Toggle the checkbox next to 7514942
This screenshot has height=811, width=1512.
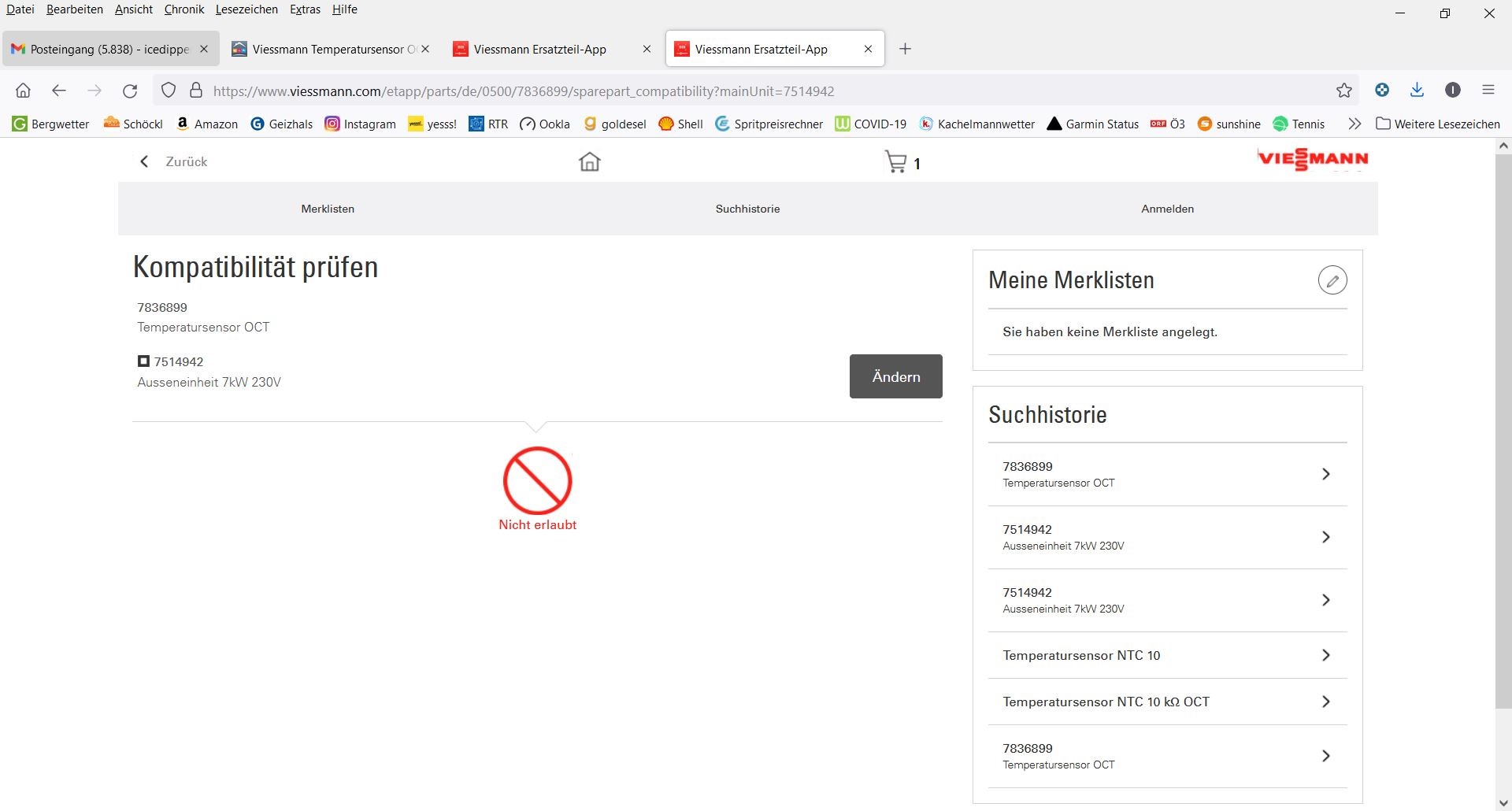click(x=143, y=361)
